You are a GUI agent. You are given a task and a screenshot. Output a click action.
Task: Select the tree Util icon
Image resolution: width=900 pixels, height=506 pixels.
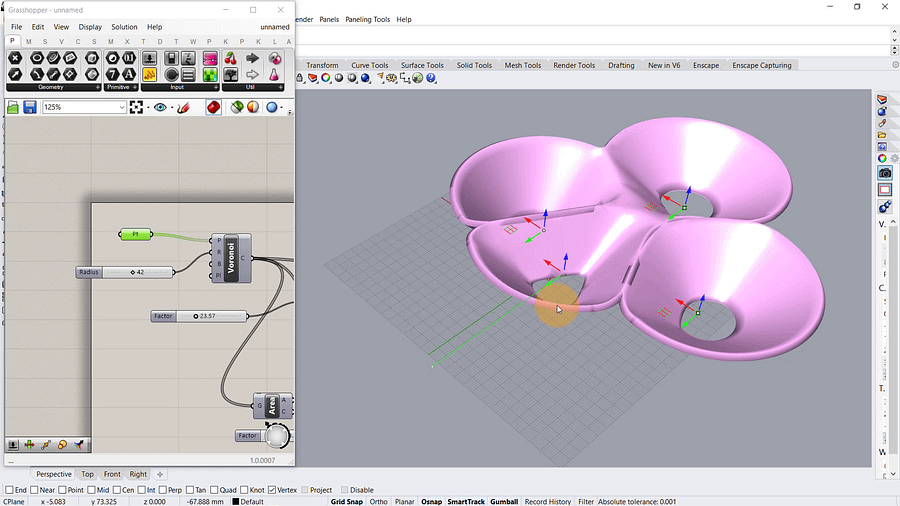(x=231, y=74)
